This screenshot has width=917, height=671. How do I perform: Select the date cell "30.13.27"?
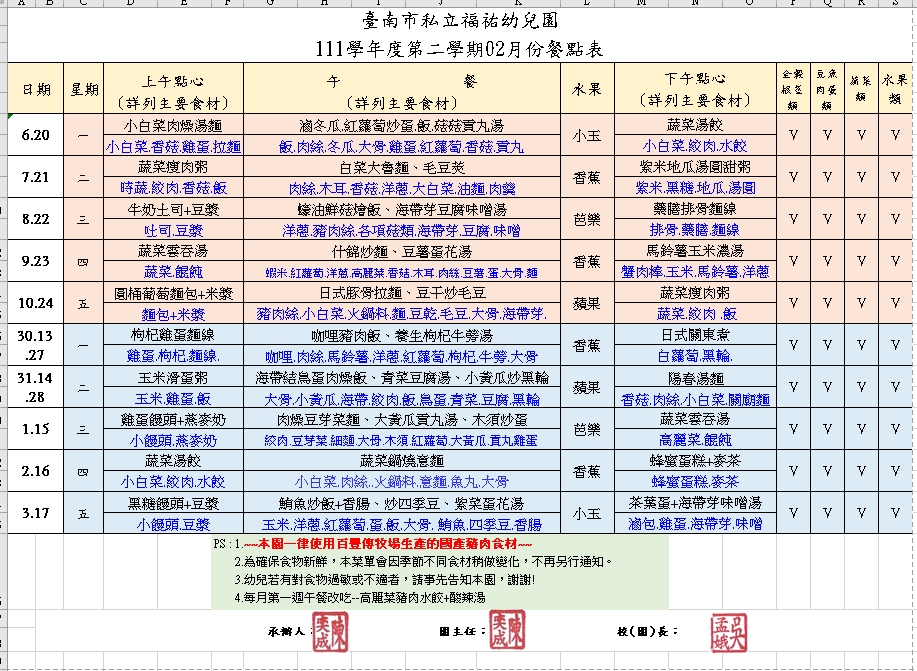[x=36, y=345]
